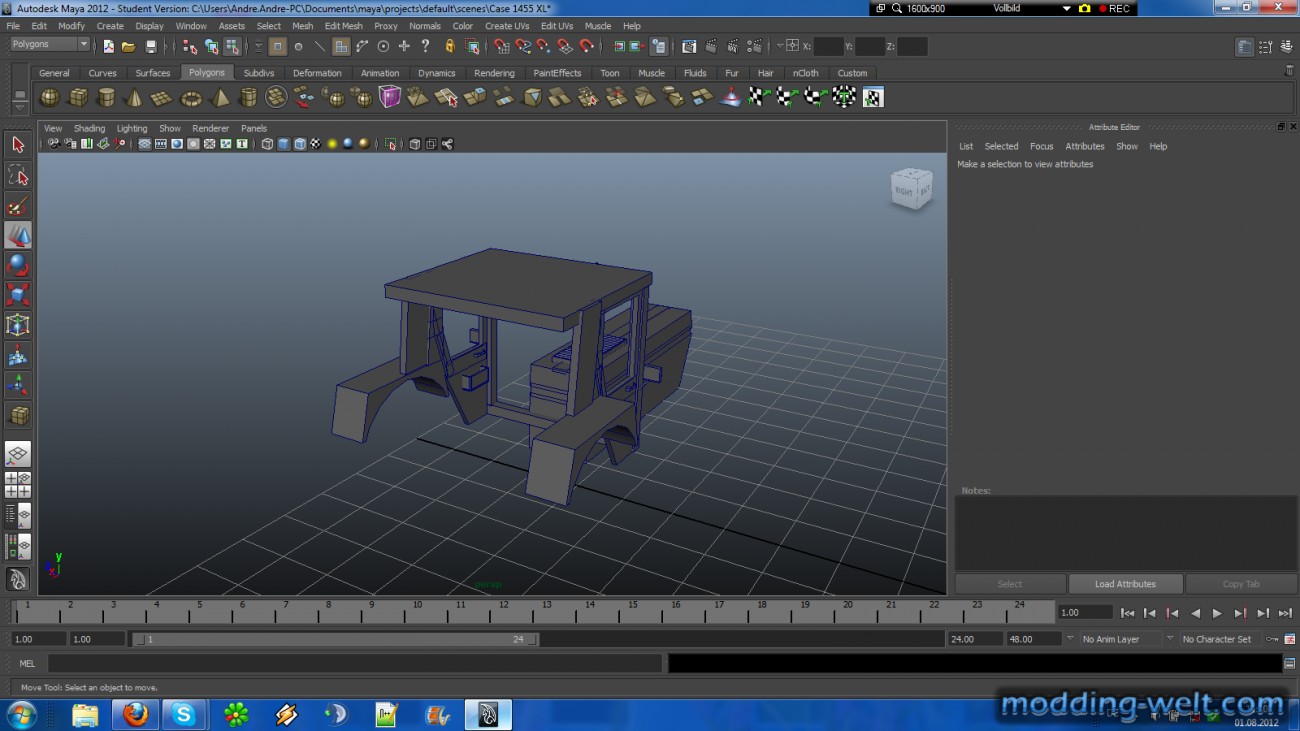
Task: Play animation forwards
Action: (1217, 613)
